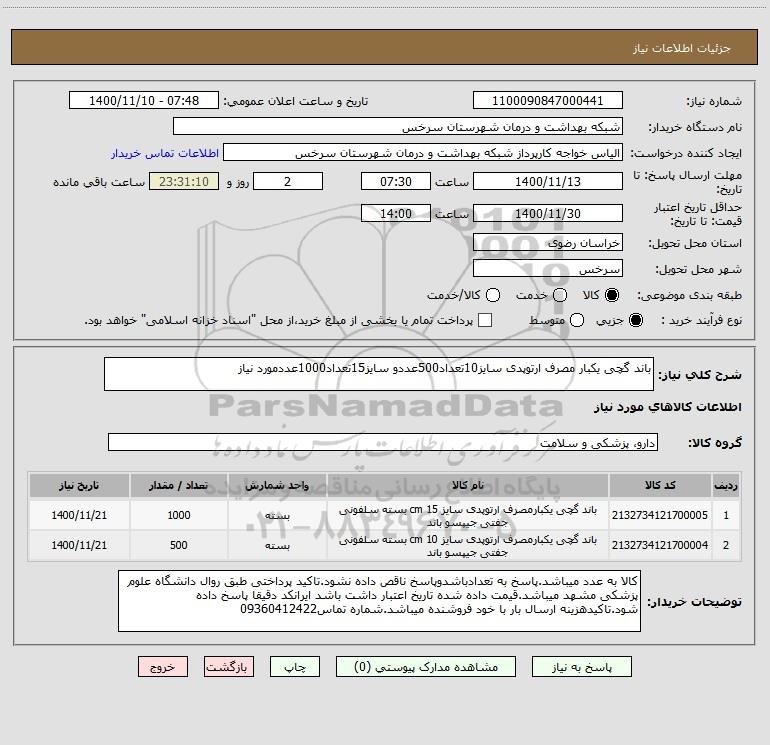The height and width of the screenshot is (745, 770).
Task: Click the response deadline date 1400/11/13
Action: coord(548,181)
